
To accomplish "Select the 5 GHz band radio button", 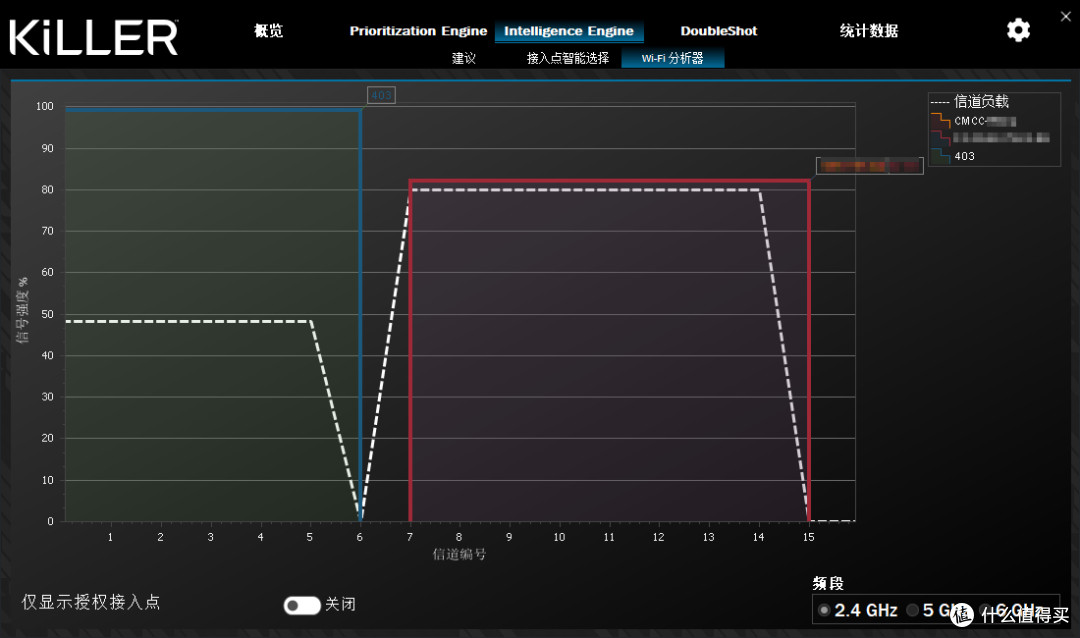I will (913, 610).
